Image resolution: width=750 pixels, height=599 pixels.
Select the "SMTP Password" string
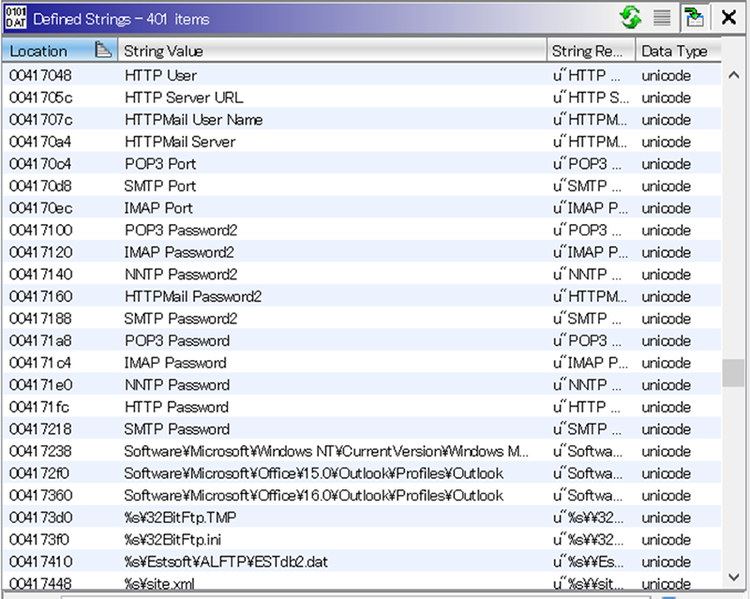click(177, 429)
